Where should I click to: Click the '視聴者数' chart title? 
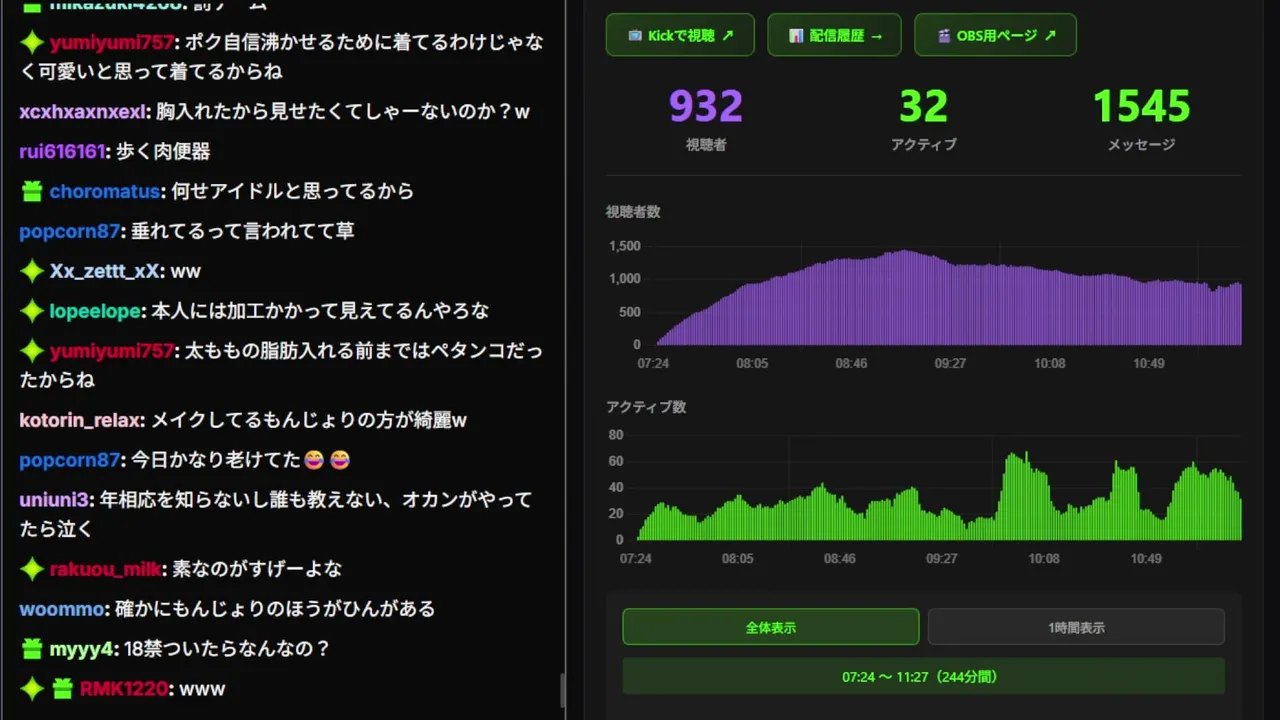(x=633, y=212)
